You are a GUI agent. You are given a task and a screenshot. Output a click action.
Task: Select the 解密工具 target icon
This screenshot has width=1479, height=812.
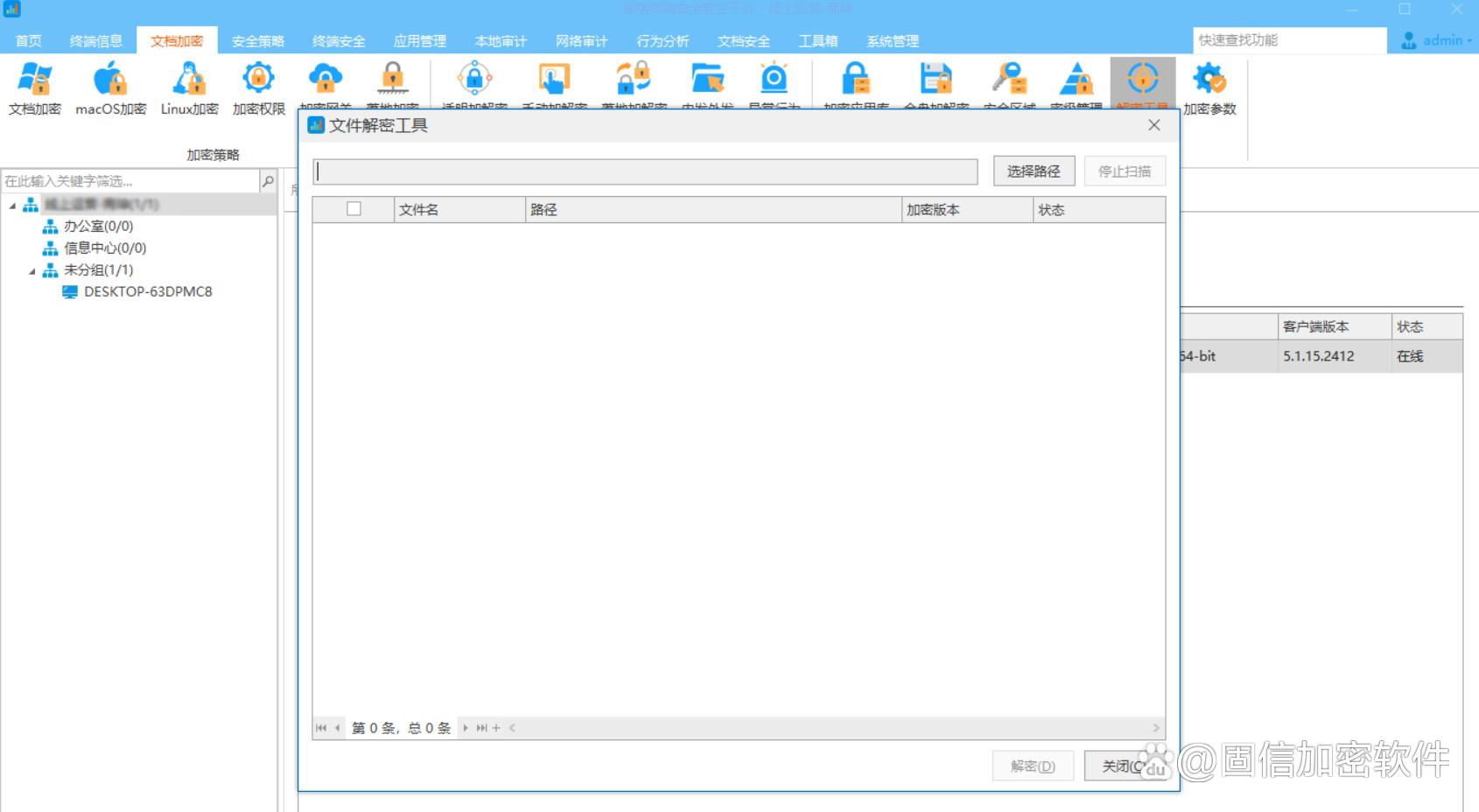[x=1145, y=79]
